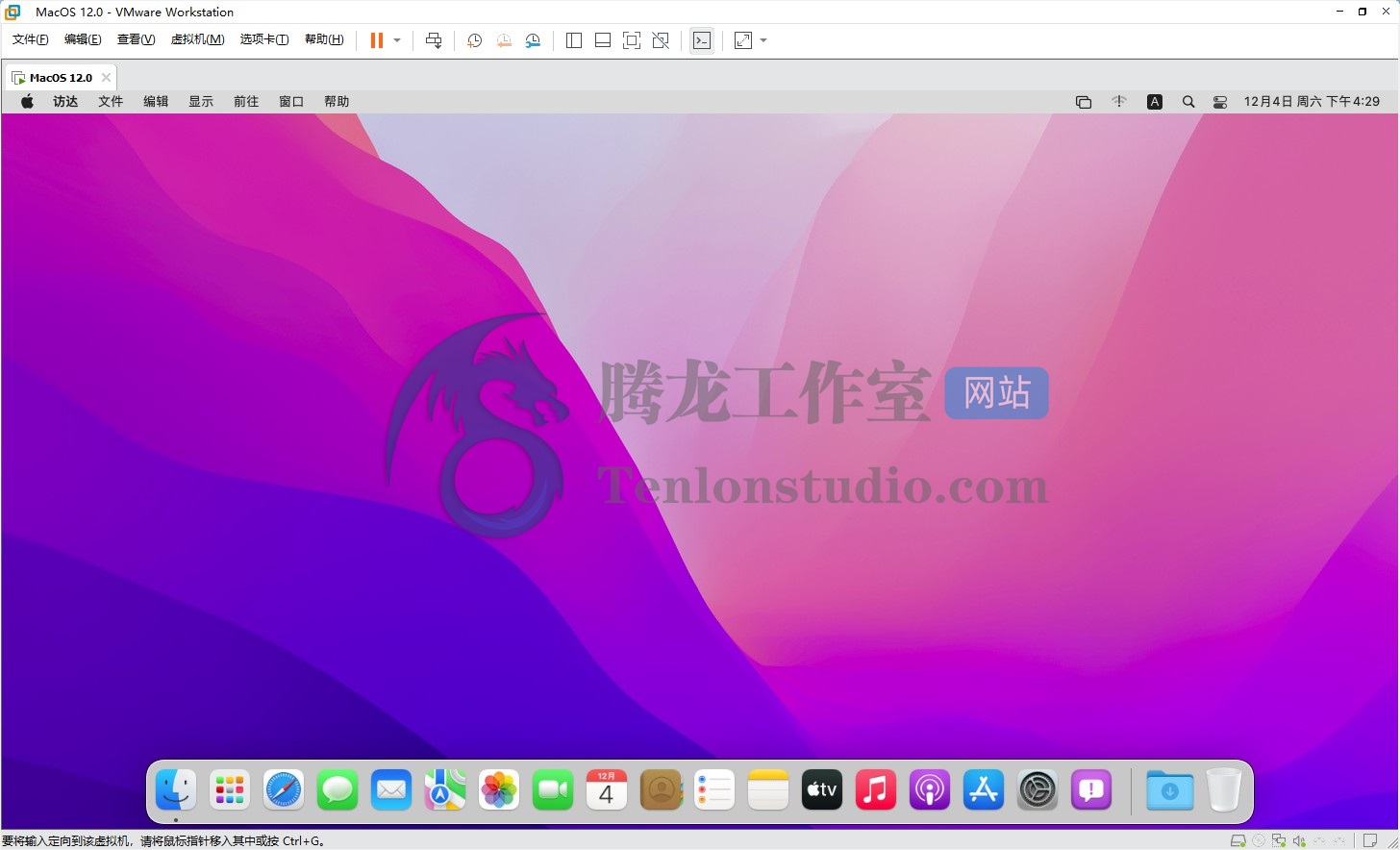Toggle the thumbnail bar view icon

click(x=603, y=40)
